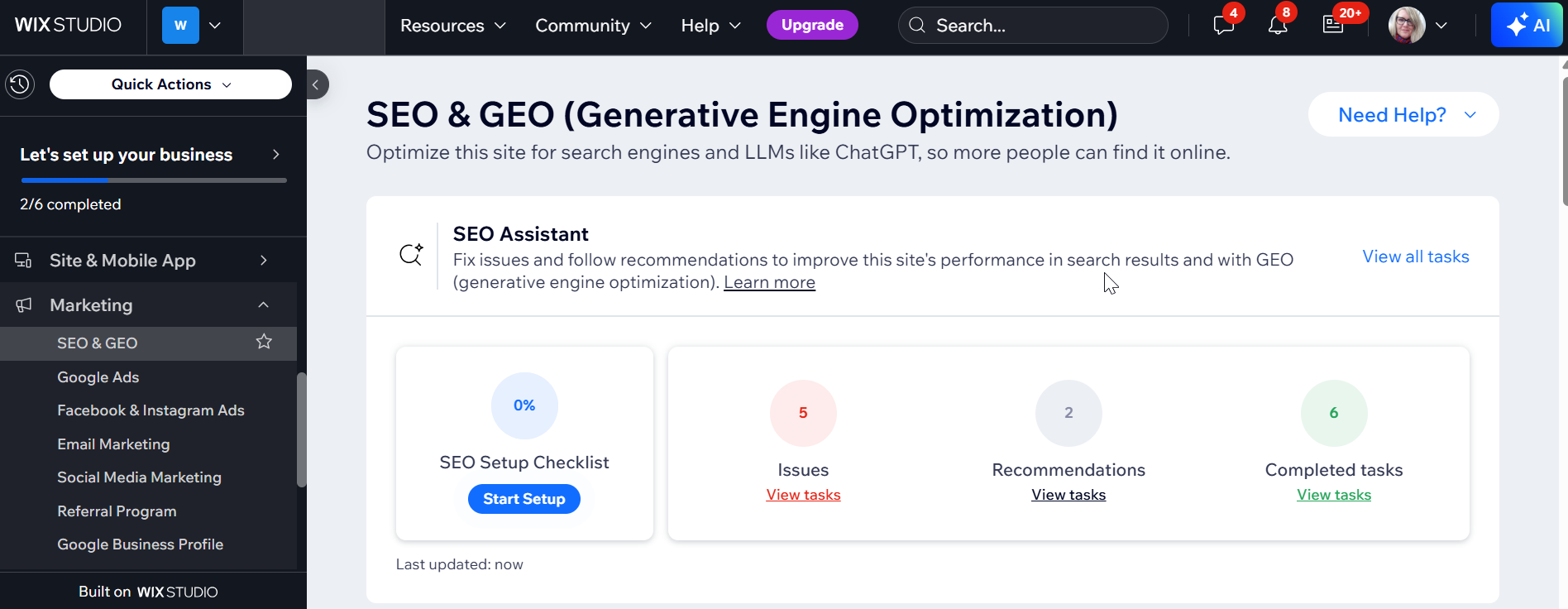This screenshot has width=1568, height=609.
Task: Click the business setup progress bar
Action: (153, 180)
